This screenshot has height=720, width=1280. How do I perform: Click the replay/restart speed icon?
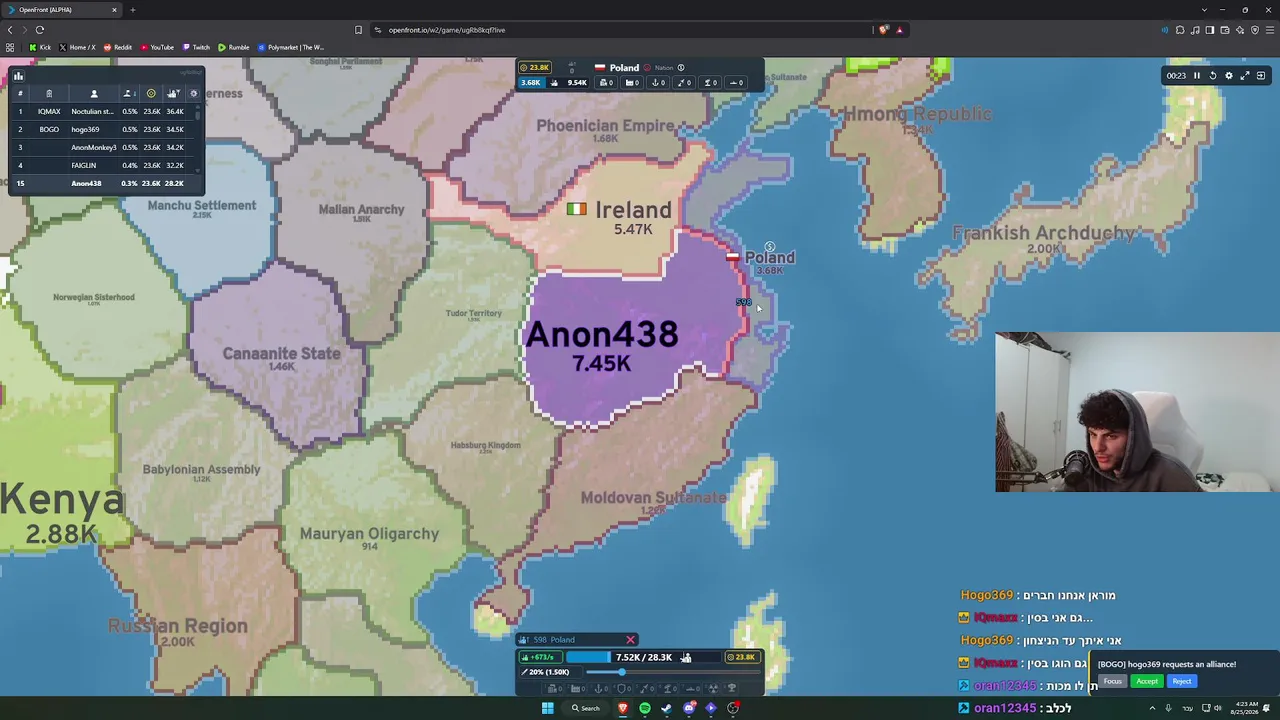[1213, 76]
